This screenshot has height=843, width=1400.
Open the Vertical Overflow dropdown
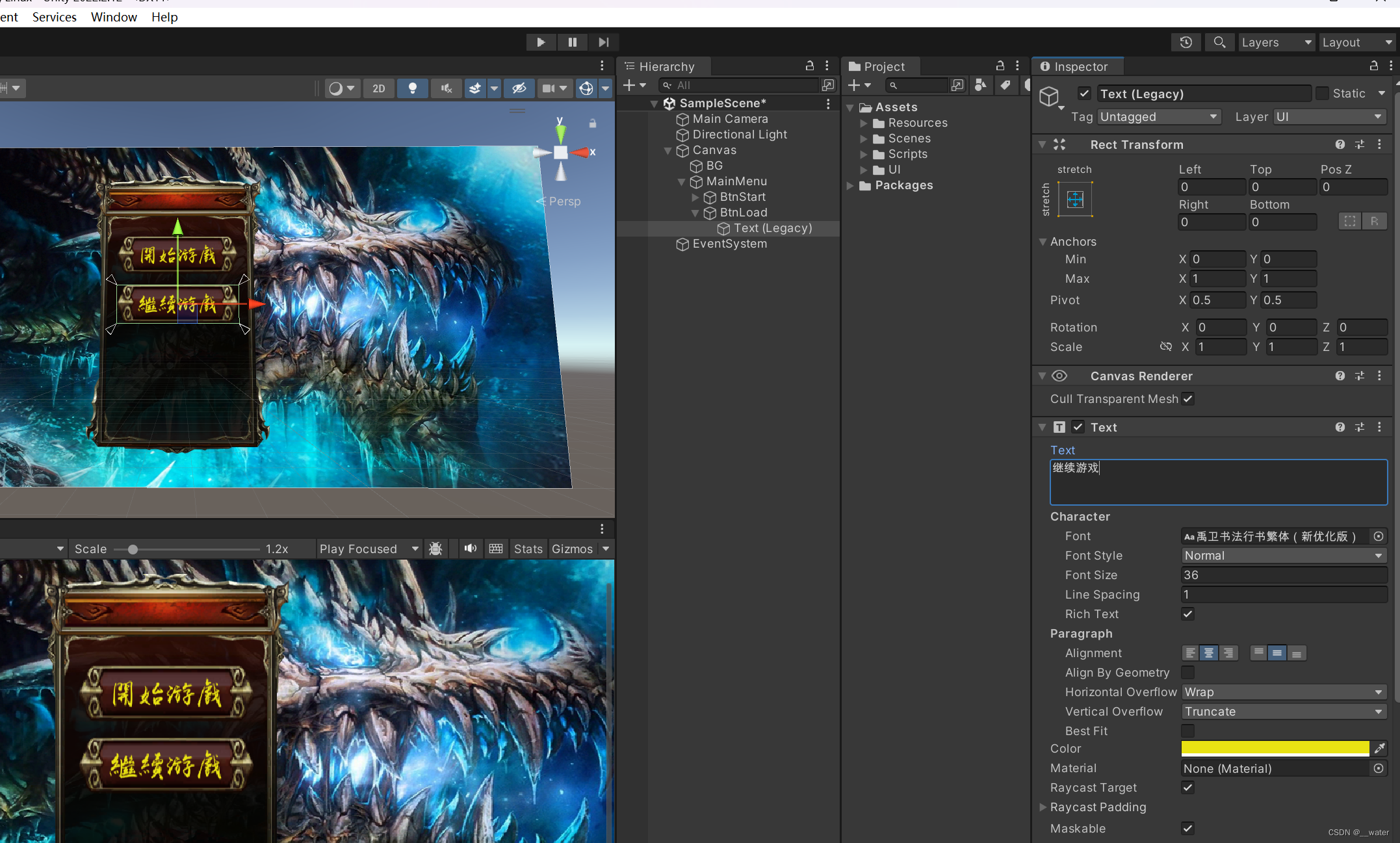[x=1284, y=712]
